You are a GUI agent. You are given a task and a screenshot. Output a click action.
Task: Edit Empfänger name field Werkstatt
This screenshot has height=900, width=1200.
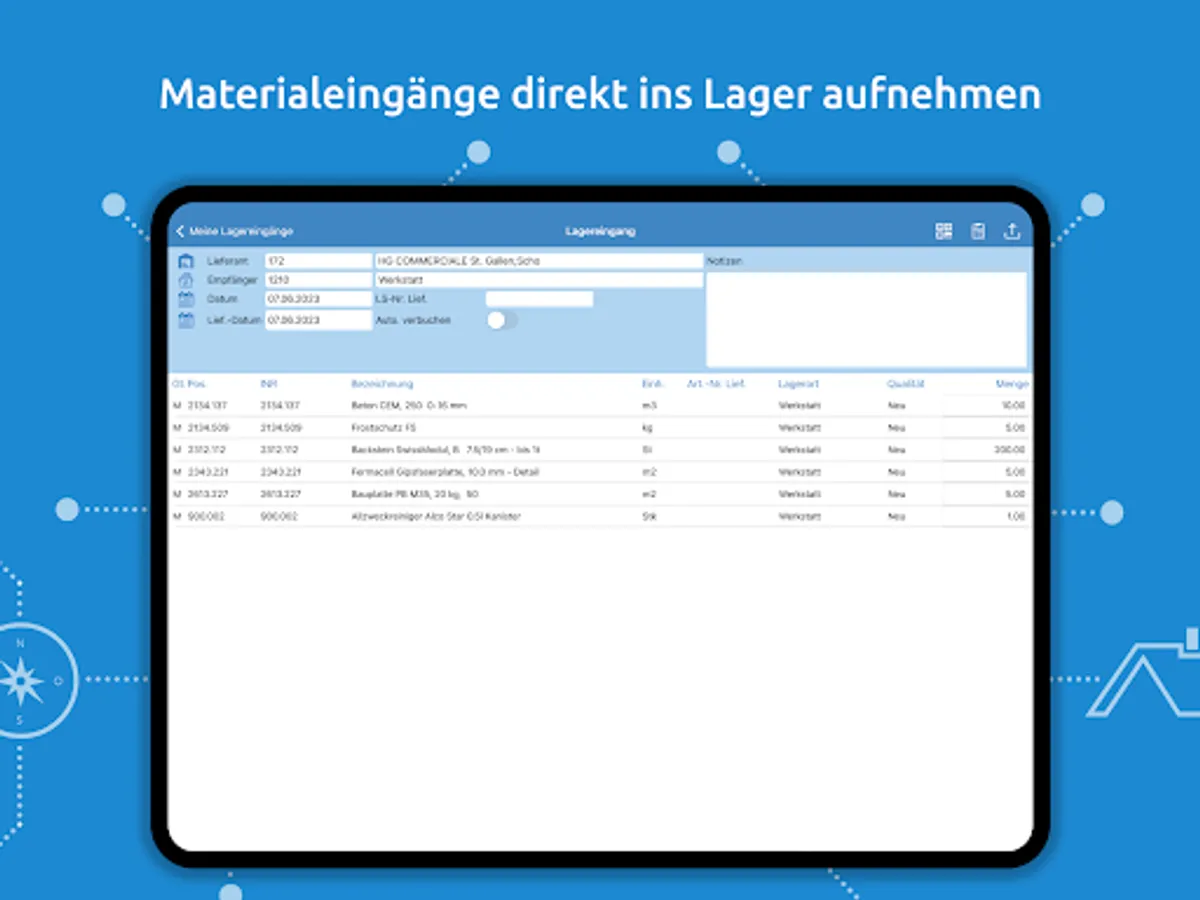pos(539,280)
